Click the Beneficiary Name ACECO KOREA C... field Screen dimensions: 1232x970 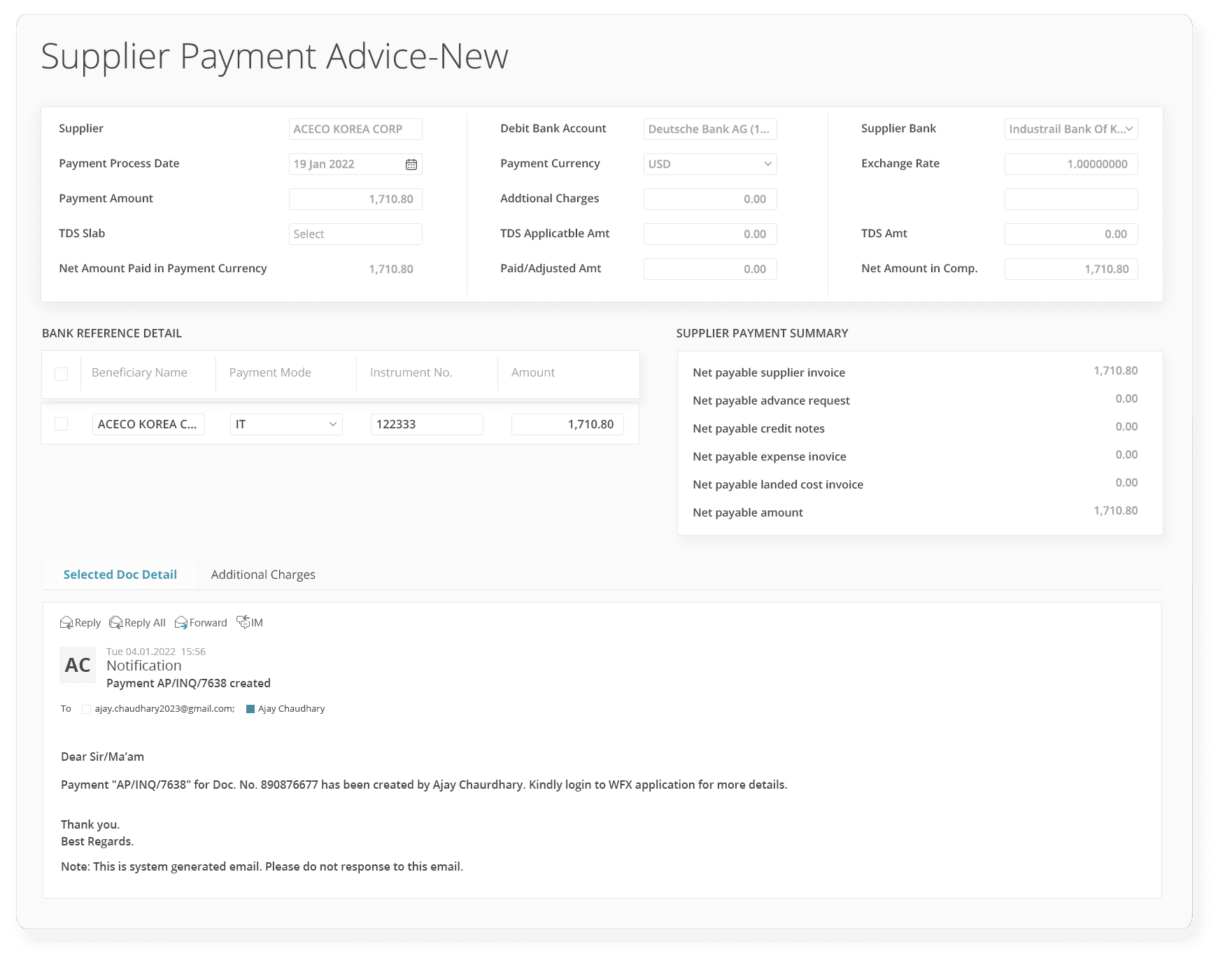tap(148, 425)
